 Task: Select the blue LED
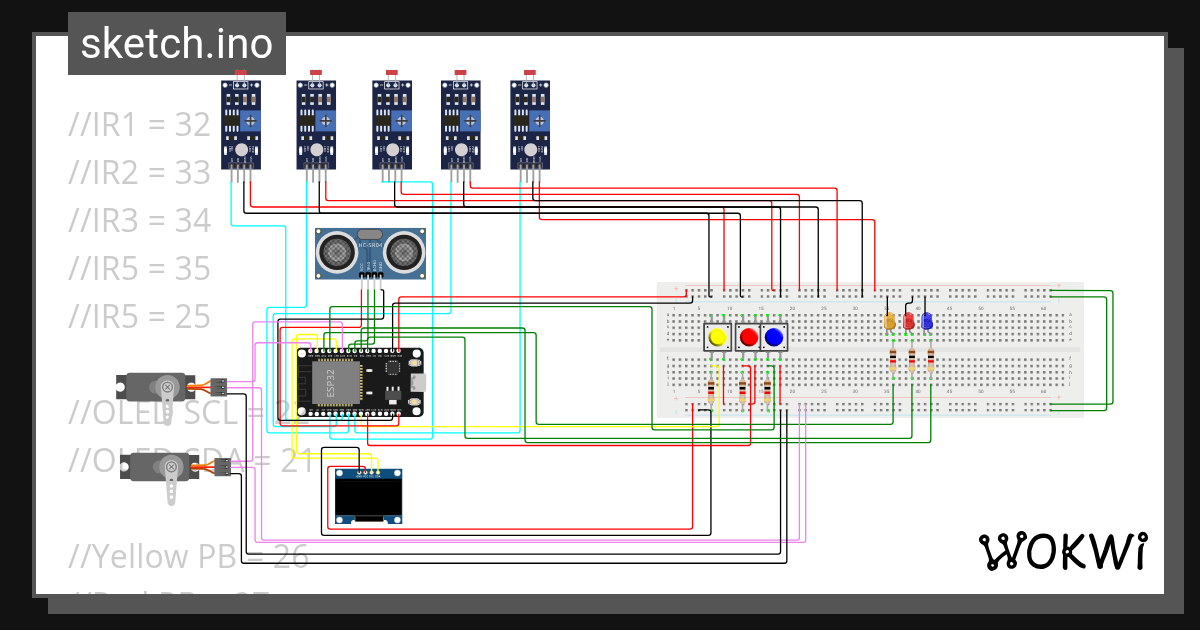point(926,322)
